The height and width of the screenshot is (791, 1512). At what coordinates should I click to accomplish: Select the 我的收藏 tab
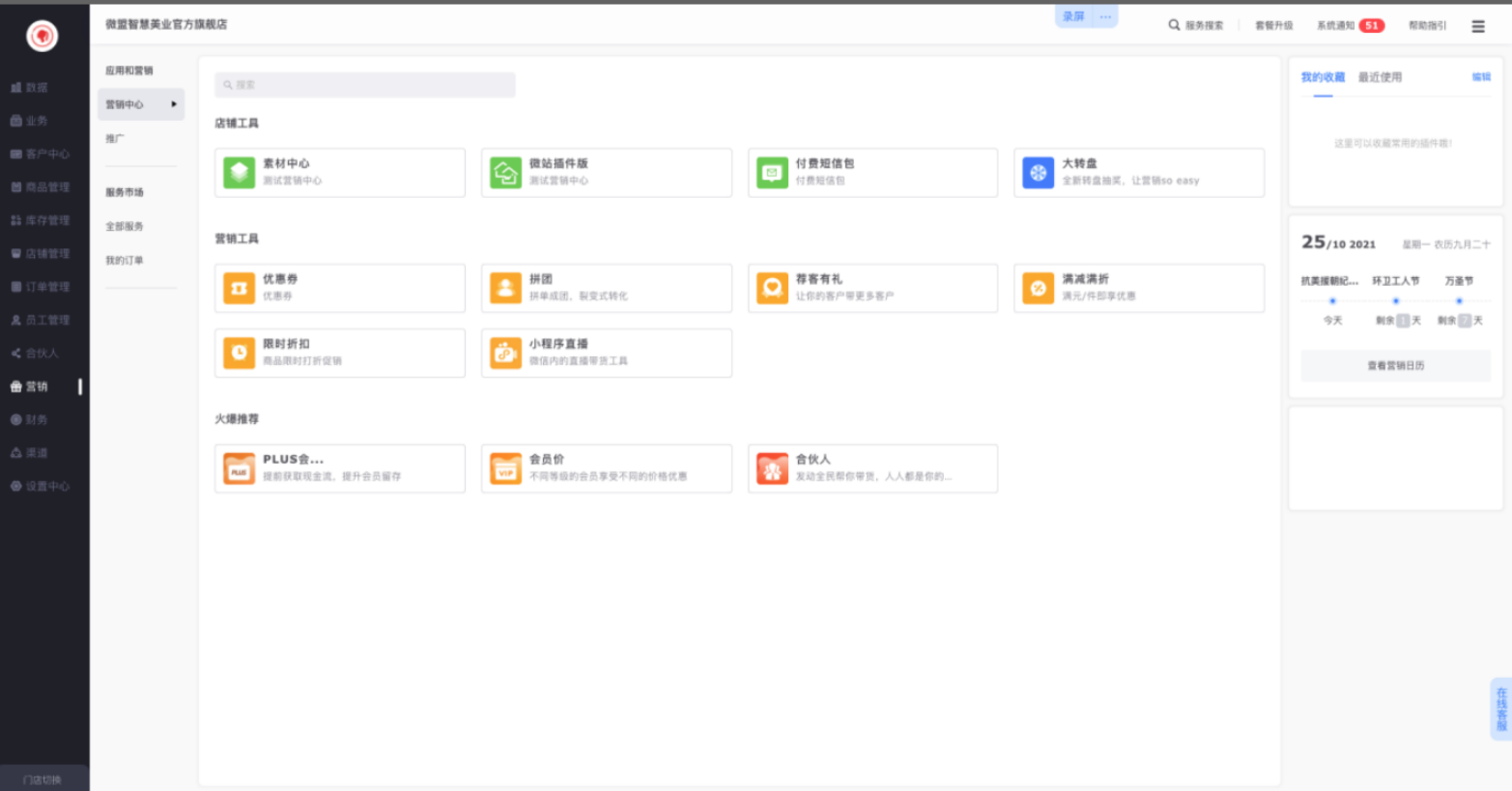coord(1323,77)
